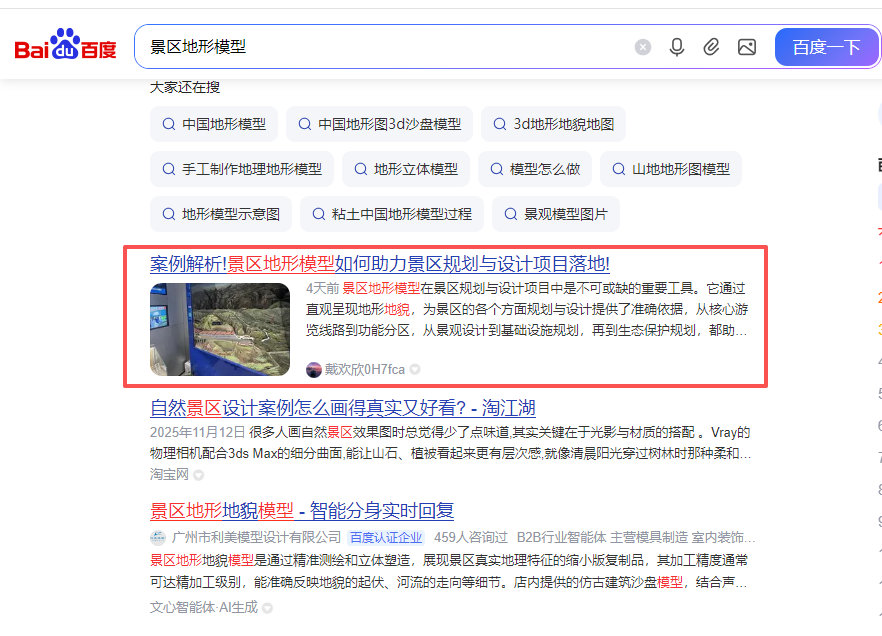Clear the search box text
The height and width of the screenshot is (636, 882).
643,47
